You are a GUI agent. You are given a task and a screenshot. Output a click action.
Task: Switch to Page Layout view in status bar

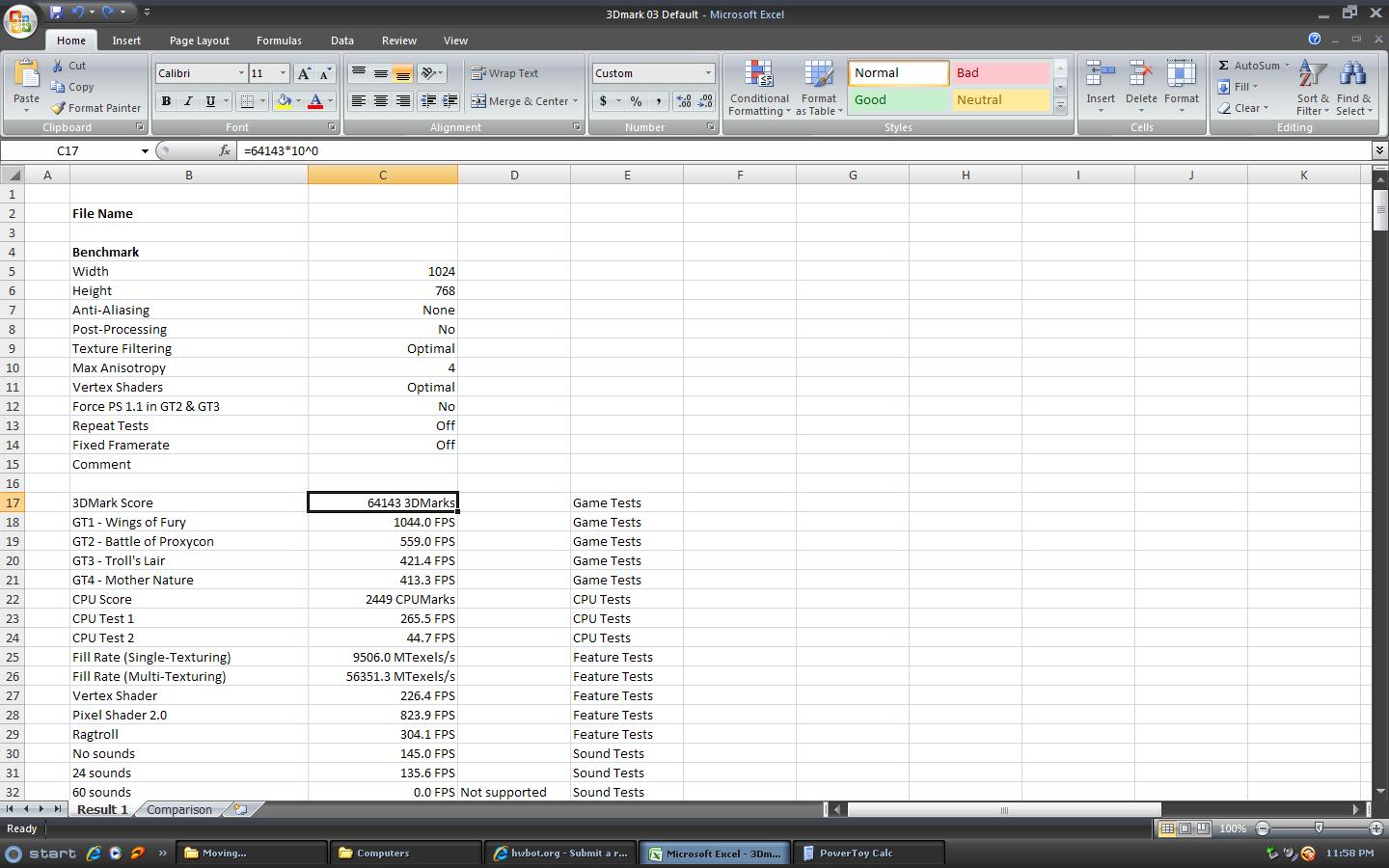coord(1185,828)
